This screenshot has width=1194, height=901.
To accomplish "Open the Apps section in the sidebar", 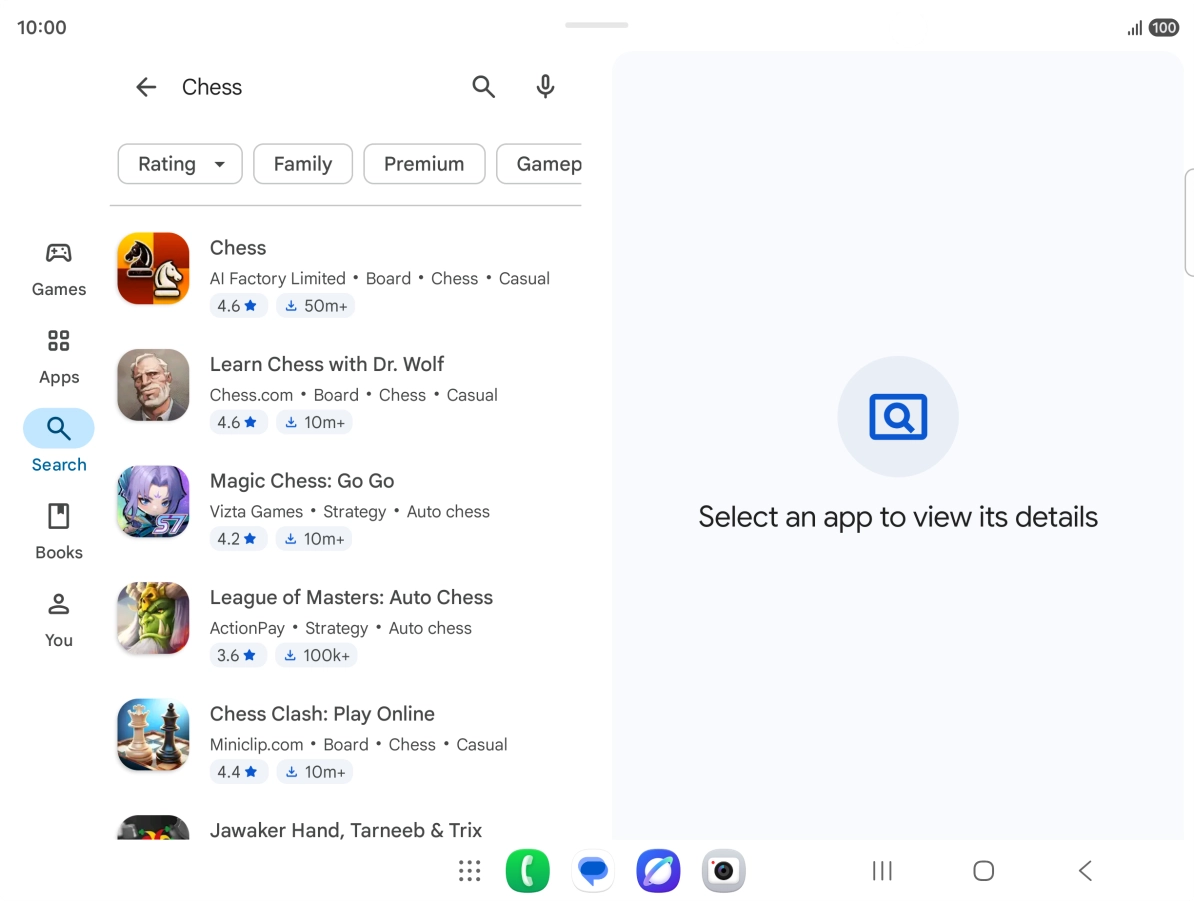I will point(59,357).
